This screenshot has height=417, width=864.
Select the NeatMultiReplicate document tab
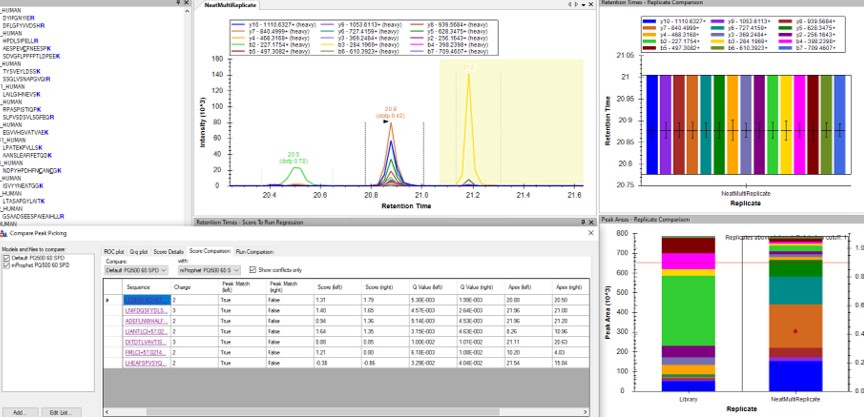[x=228, y=5]
